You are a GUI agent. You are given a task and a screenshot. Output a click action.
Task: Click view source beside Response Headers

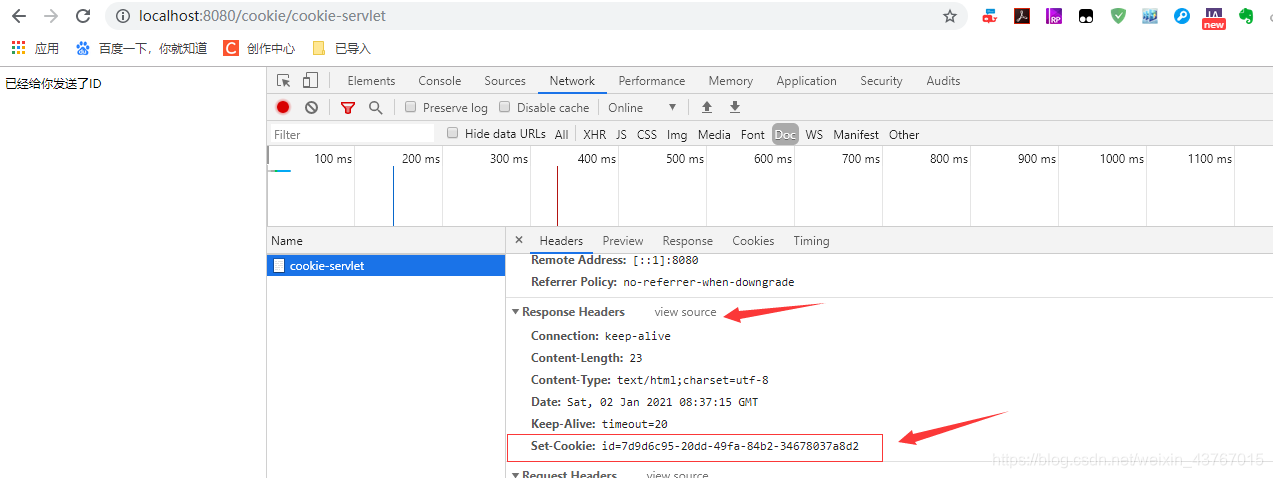[x=685, y=312]
